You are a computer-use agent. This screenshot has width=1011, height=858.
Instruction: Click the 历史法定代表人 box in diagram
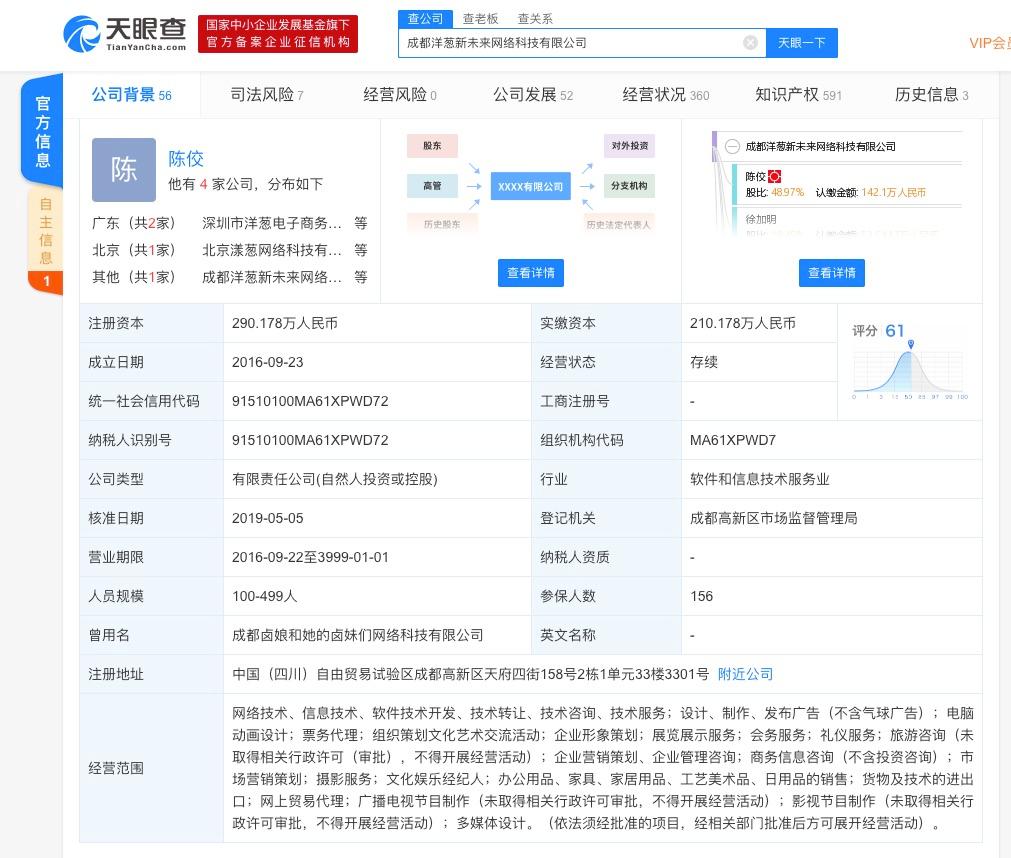(x=618, y=224)
